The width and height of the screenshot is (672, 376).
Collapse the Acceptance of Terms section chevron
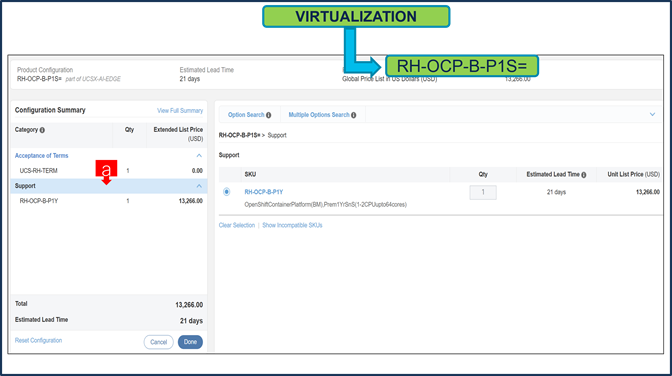coord(199,156)
